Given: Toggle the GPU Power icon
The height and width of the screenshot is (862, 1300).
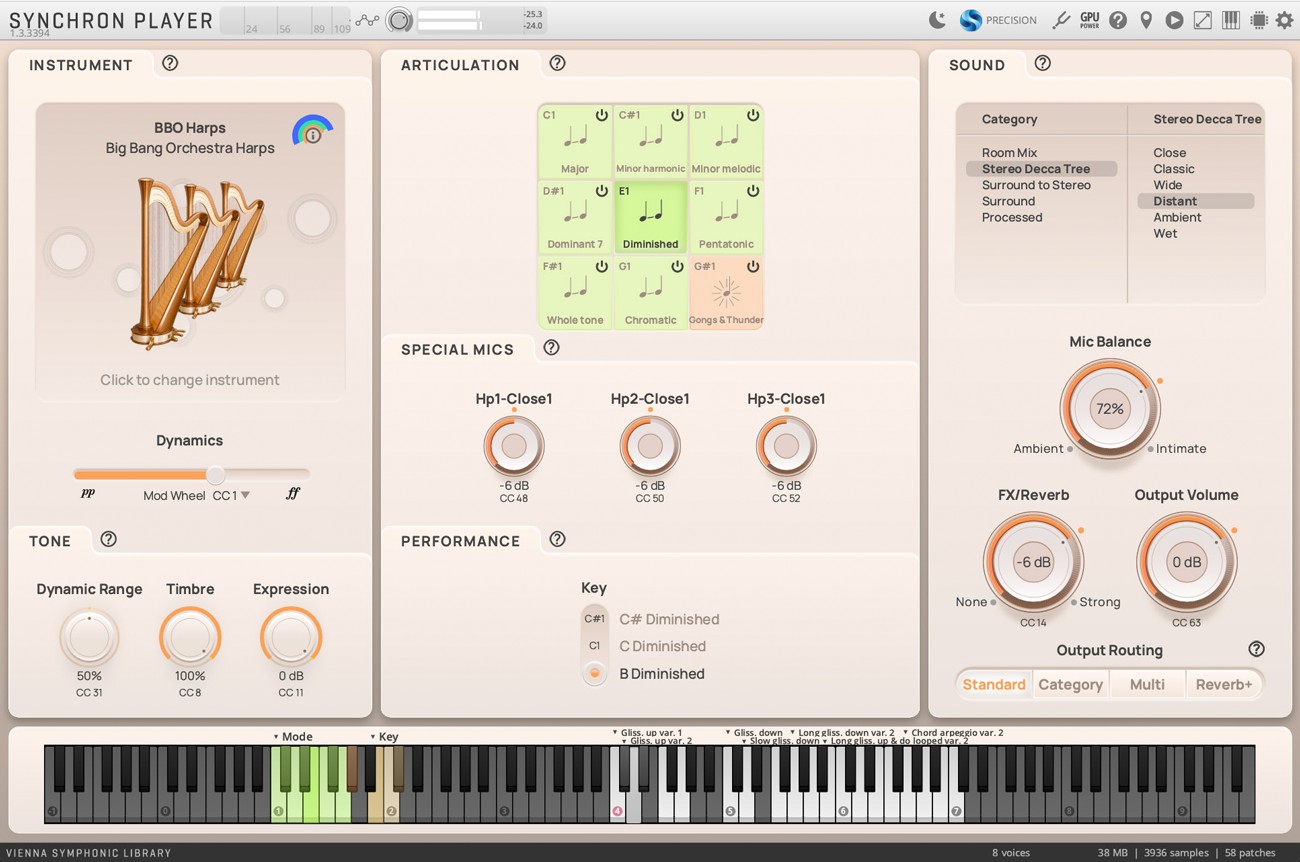Looking at the screenshot, I should pos(1089,20).
